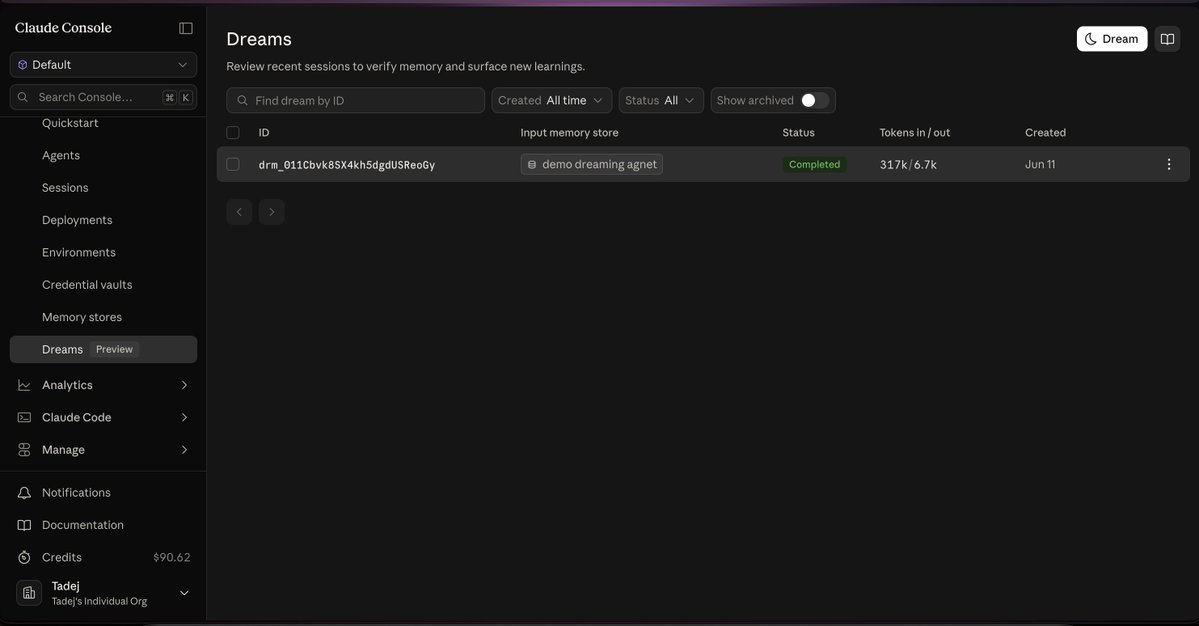This screenshot has height=626, width=1199.
Task: Click the Credits coin icon
Action: [x=24, y=557]
